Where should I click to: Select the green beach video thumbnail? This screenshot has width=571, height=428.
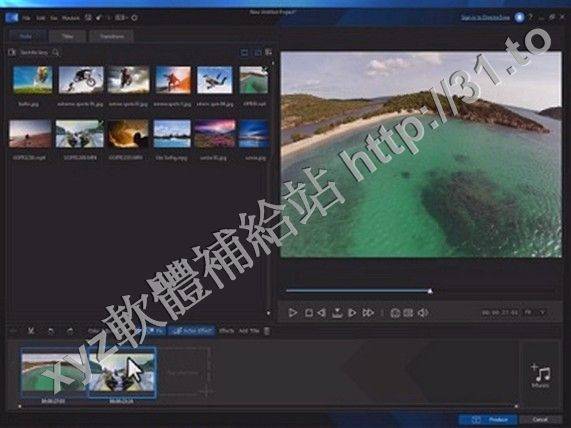pos(254,80)
